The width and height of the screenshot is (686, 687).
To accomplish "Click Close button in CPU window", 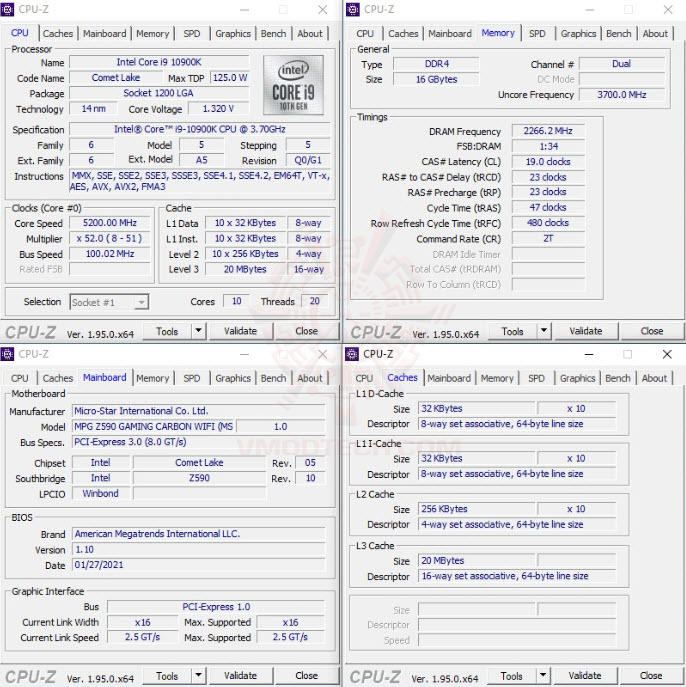I will (306, 331).
